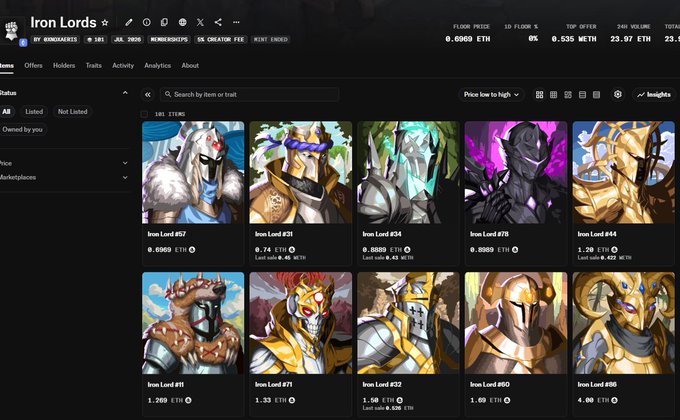Copy collection address with the copy icon

coord(164,22)
